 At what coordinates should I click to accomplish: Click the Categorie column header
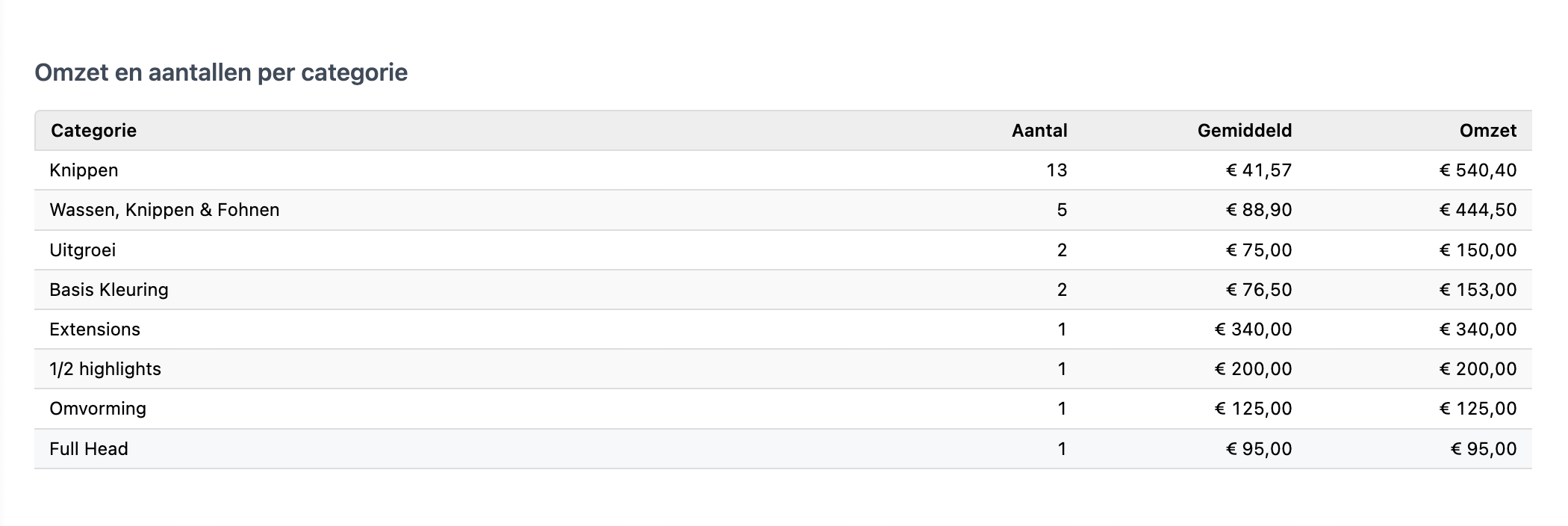(x=93, y=131)
